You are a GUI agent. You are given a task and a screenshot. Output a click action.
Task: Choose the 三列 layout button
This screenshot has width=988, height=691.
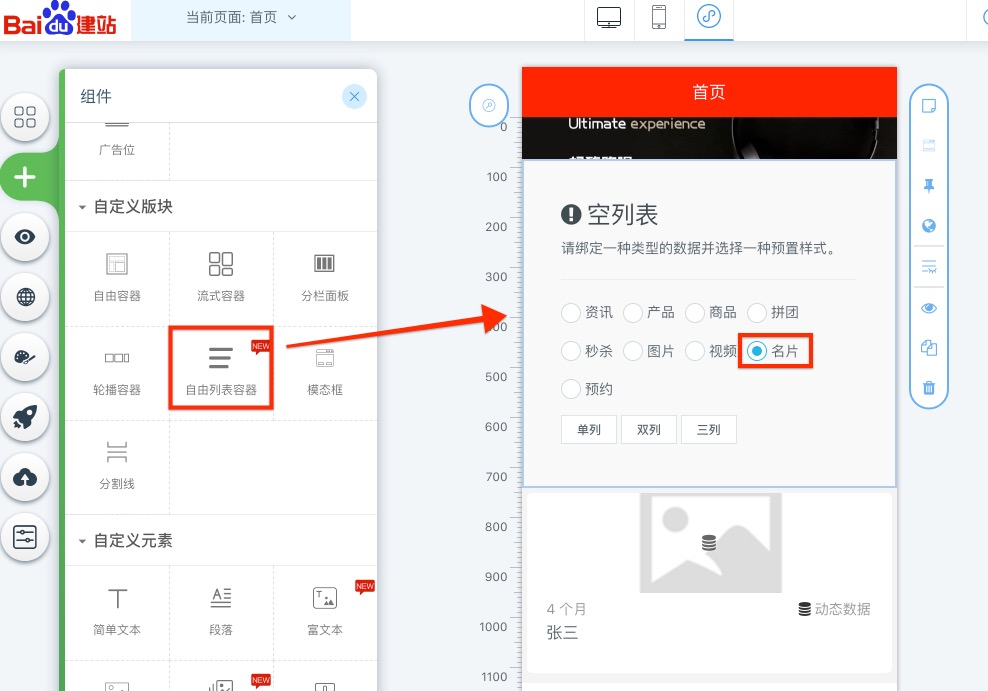click(x=708, y=430)
